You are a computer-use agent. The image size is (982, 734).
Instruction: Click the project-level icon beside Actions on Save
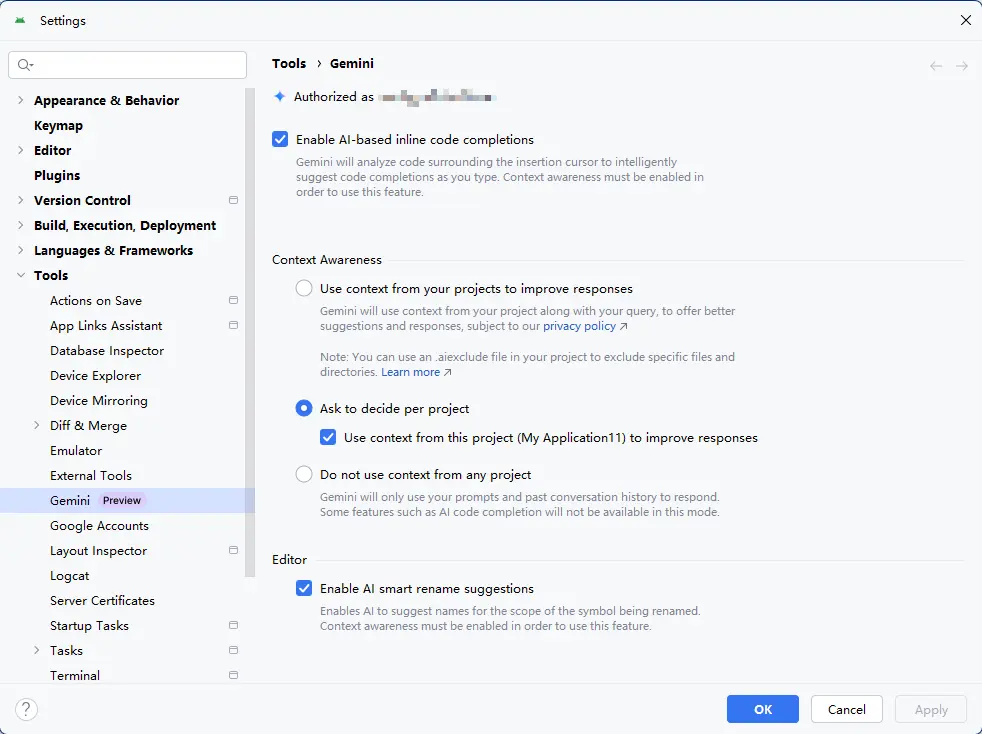(233, 300)
